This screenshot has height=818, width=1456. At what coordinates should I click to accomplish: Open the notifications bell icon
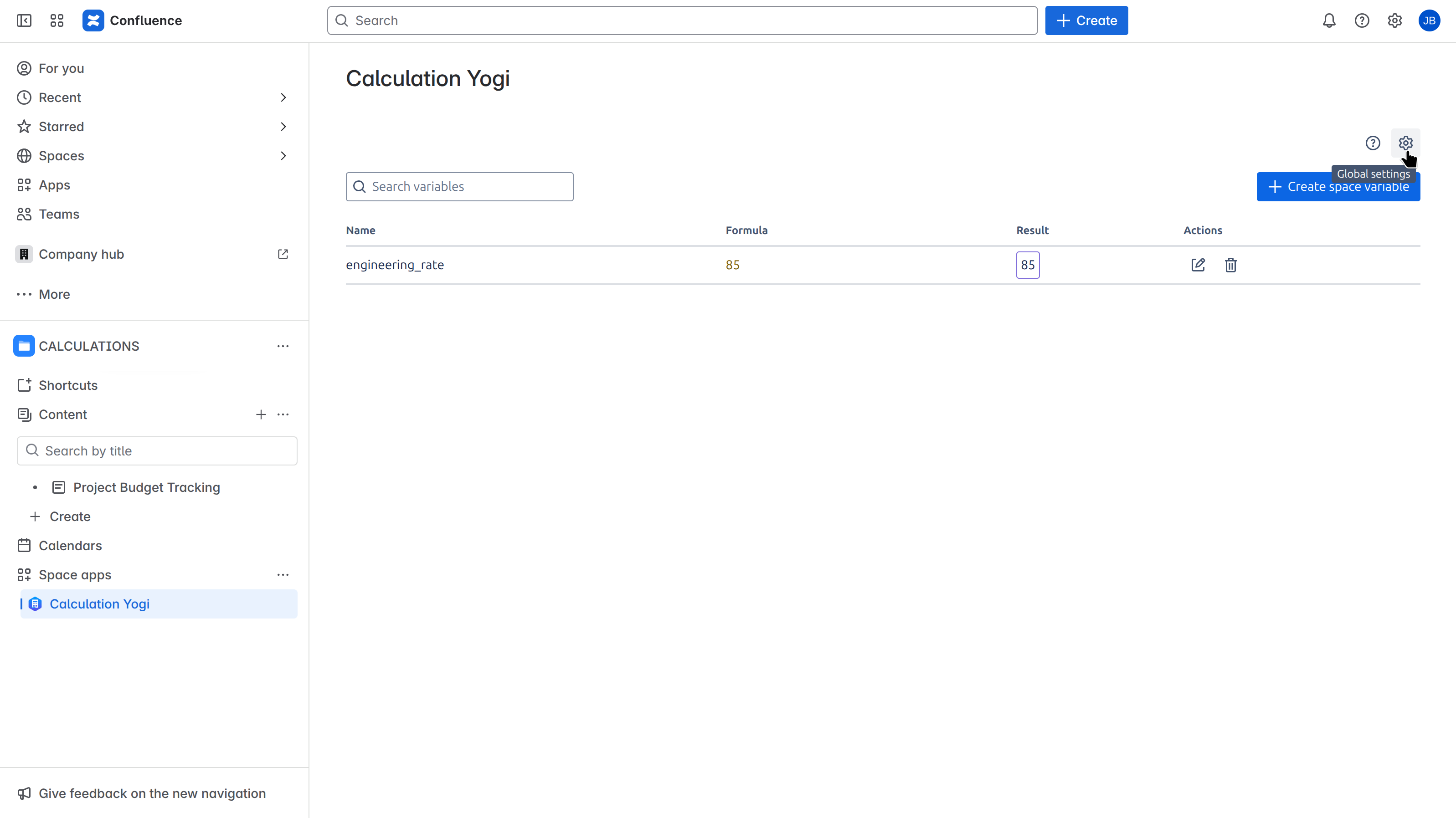[x=1328, y=20]
